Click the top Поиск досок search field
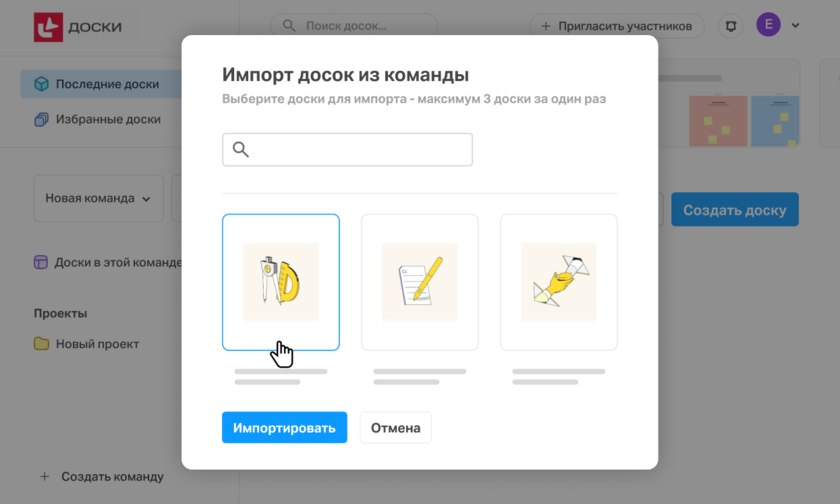840x504 pixels. (x=354, y=26)
